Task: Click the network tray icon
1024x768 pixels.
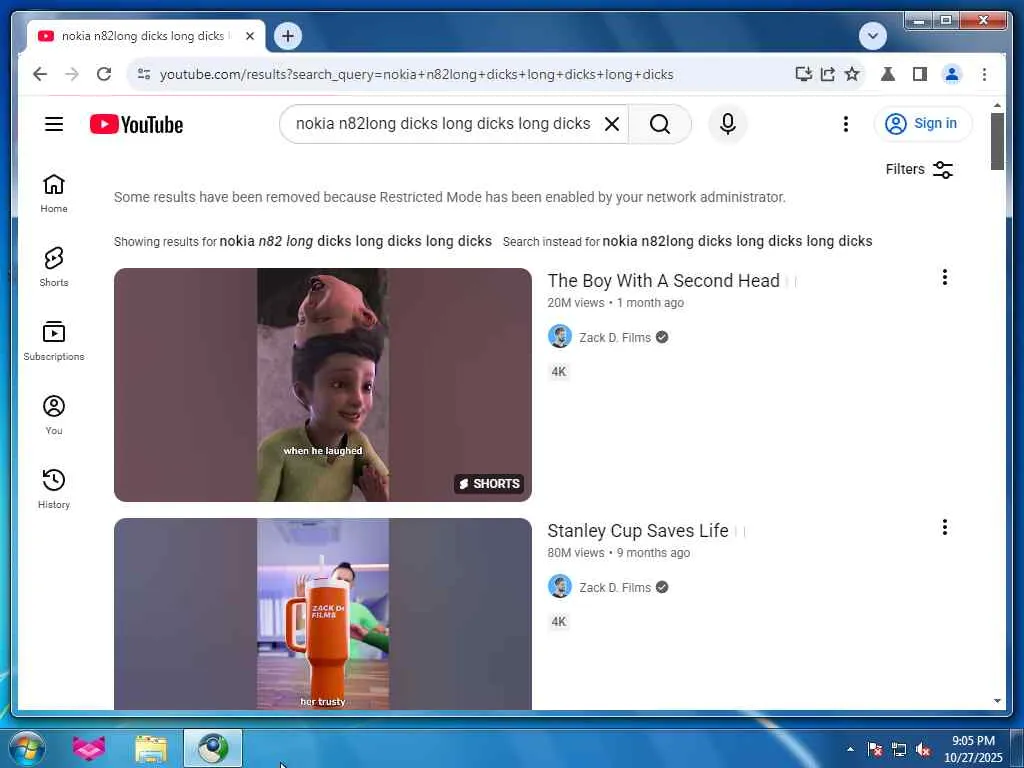Action: coord(899,750)
